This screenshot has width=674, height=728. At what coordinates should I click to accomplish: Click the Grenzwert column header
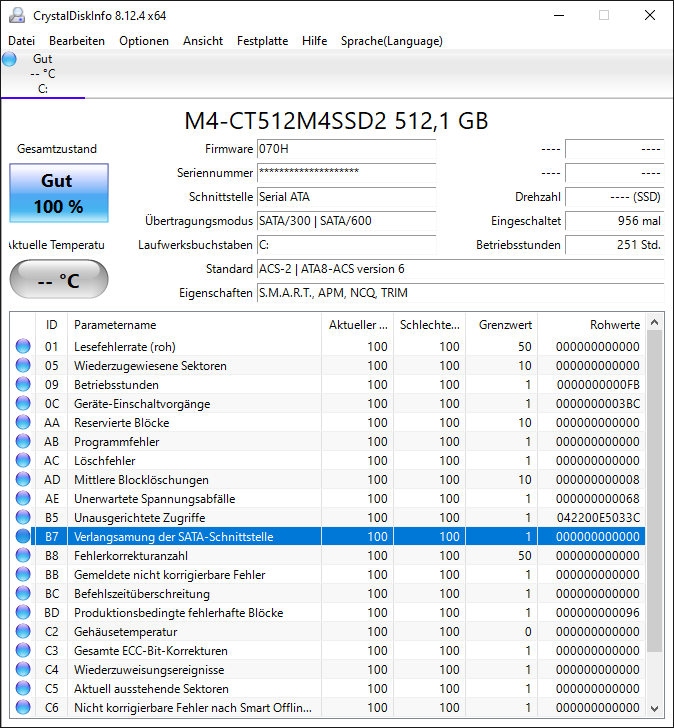click(x=501, y=325)
